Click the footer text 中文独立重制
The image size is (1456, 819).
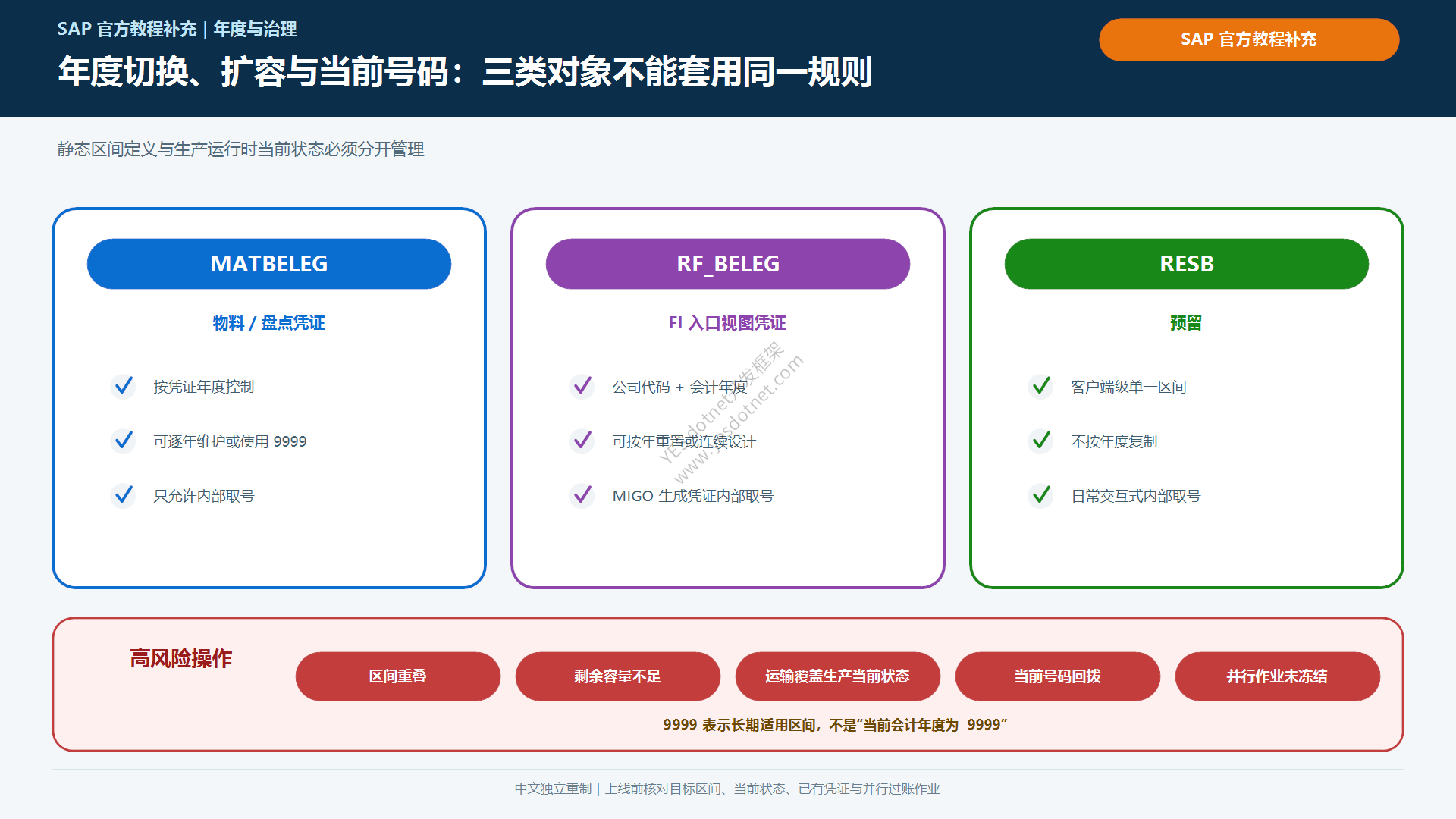click(x=553, y=789)
